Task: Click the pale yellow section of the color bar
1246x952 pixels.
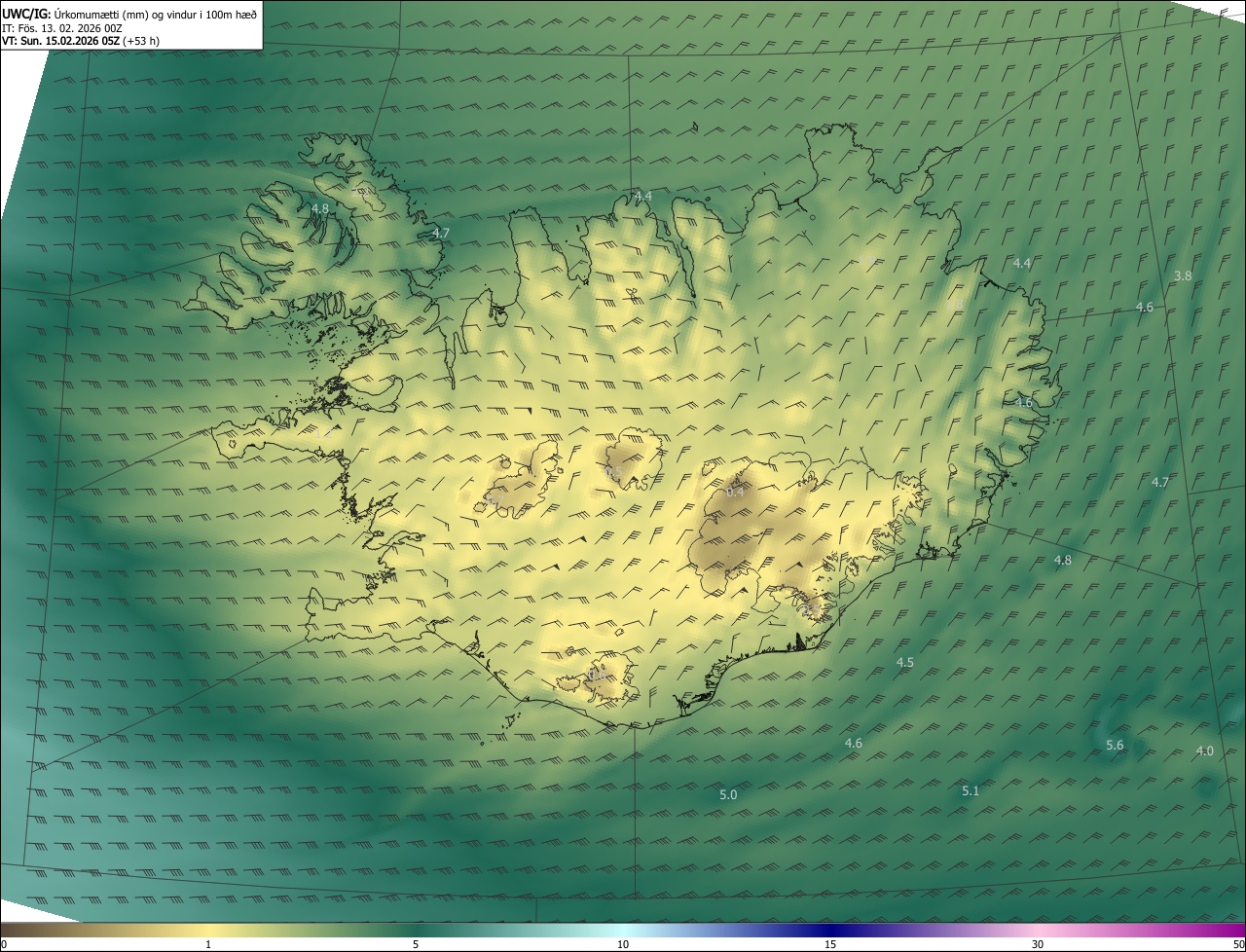Action: (209, 930)
